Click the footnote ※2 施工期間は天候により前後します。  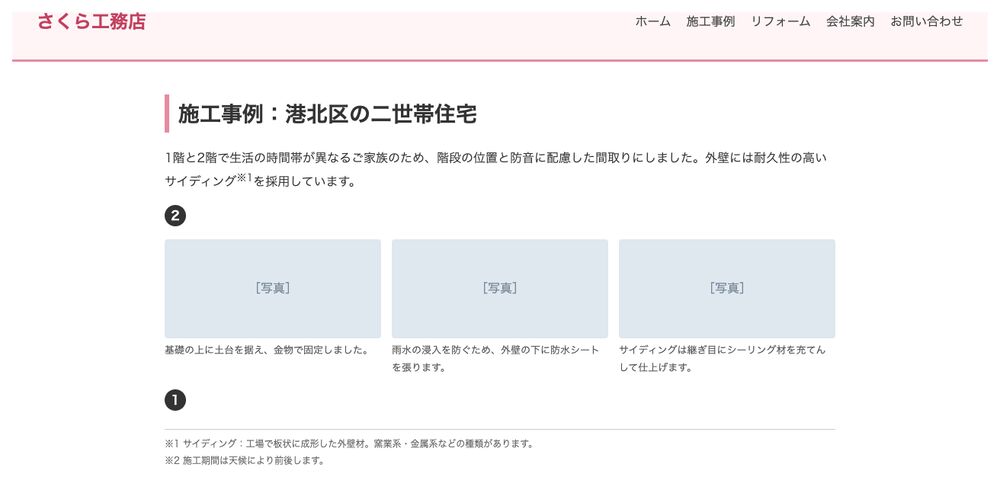[x=245, y=460]
